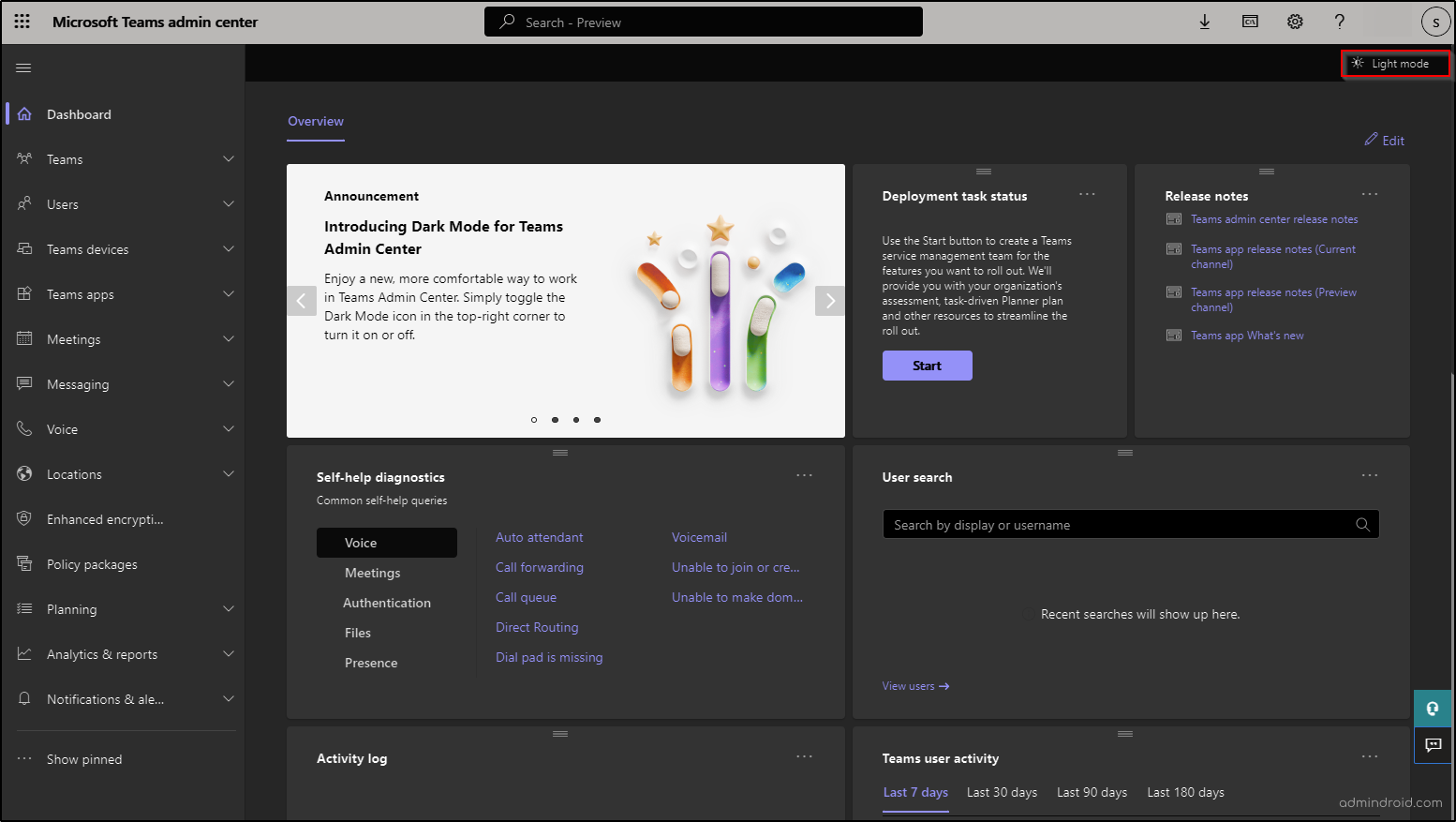1456x822 pixels.
Task: Collapse the sidebar using the hamburger icon
Action: (x=23, y=67)
